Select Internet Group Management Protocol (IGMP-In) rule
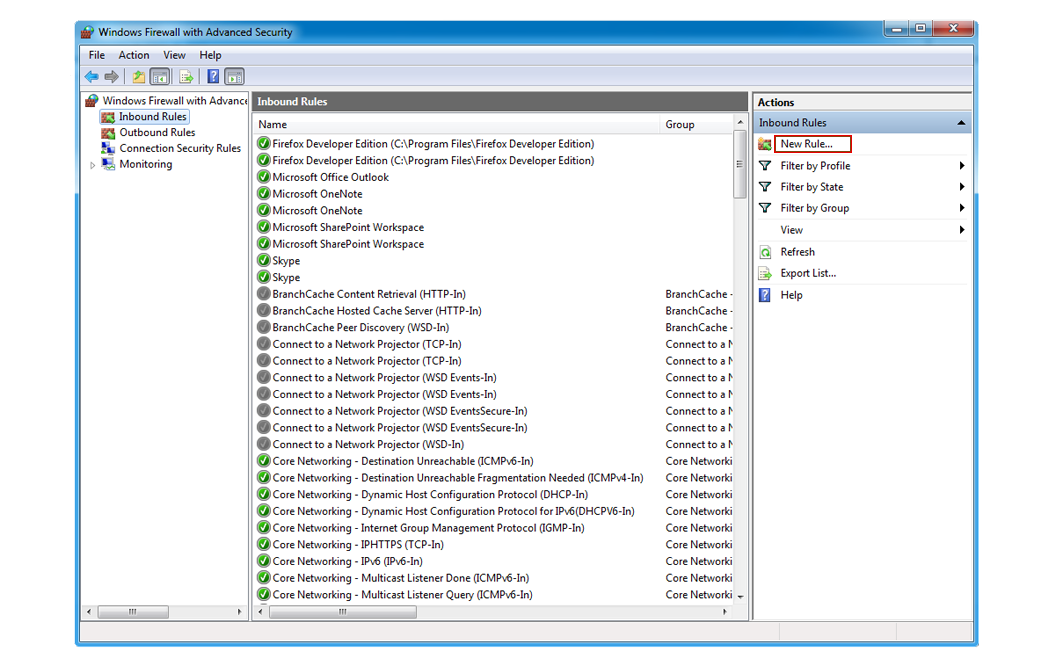This screenshot has width=1049, height=665. pos(428,528)
